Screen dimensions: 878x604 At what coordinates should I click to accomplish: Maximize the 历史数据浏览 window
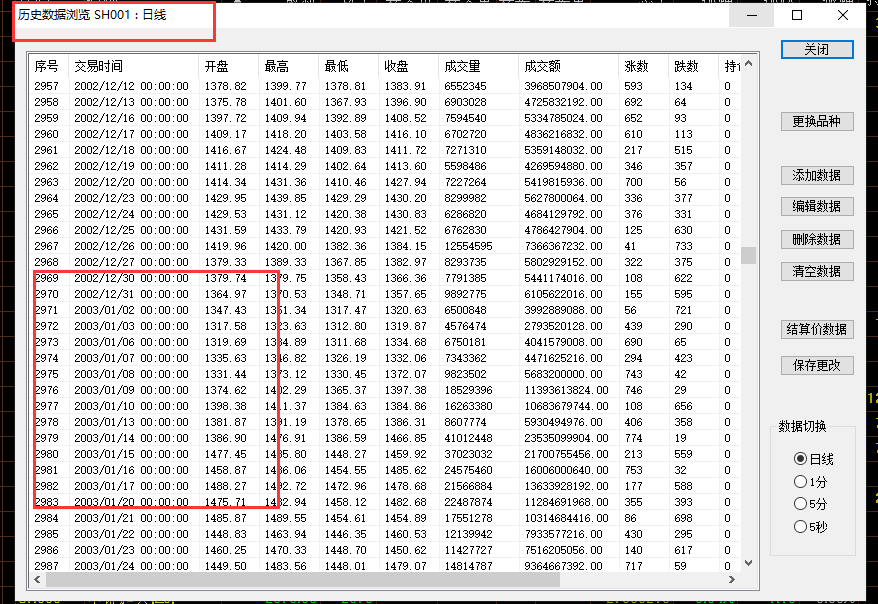[x=797, y=15]
